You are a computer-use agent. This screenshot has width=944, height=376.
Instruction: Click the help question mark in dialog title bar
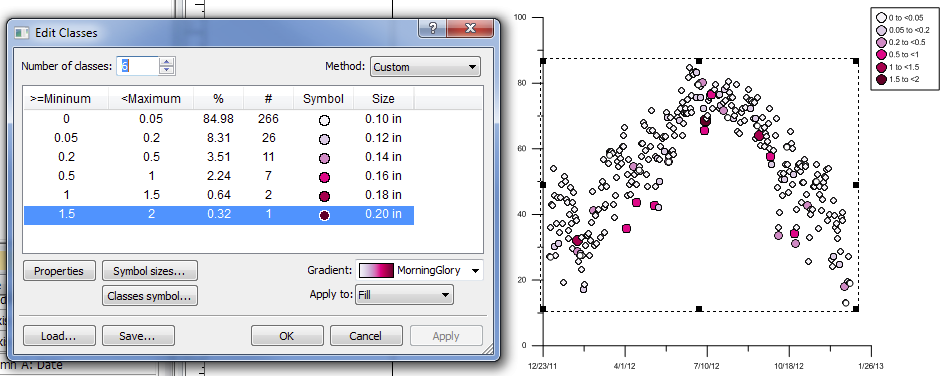433,28
